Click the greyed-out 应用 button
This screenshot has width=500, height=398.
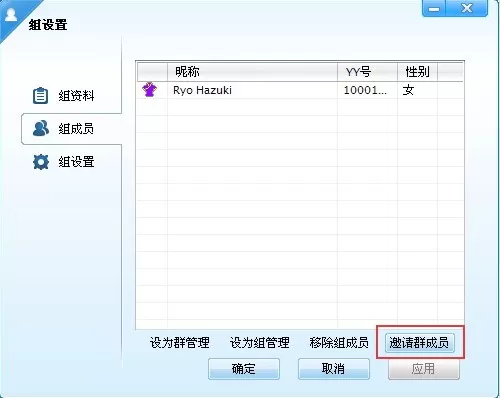tap(424, 369)
